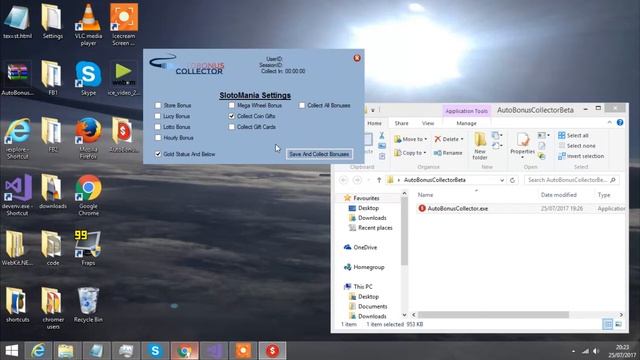The image size is (640, 360).
Task: Tick the Lucy Bonus checkbox
Action: click(158, 116)
